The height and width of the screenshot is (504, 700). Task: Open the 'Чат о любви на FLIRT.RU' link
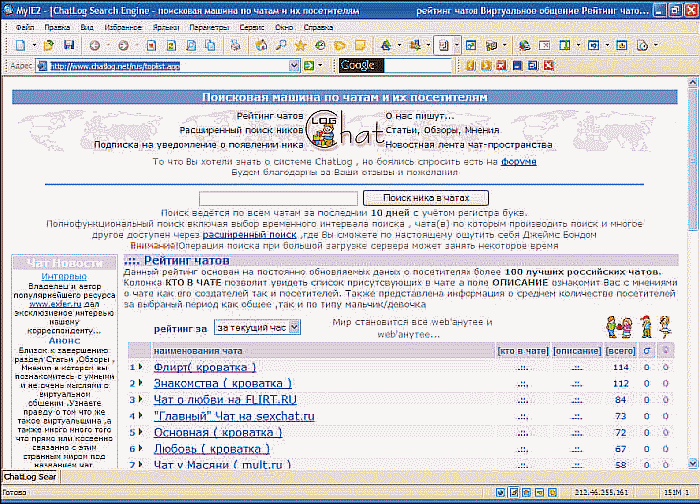tap(225, 400)
